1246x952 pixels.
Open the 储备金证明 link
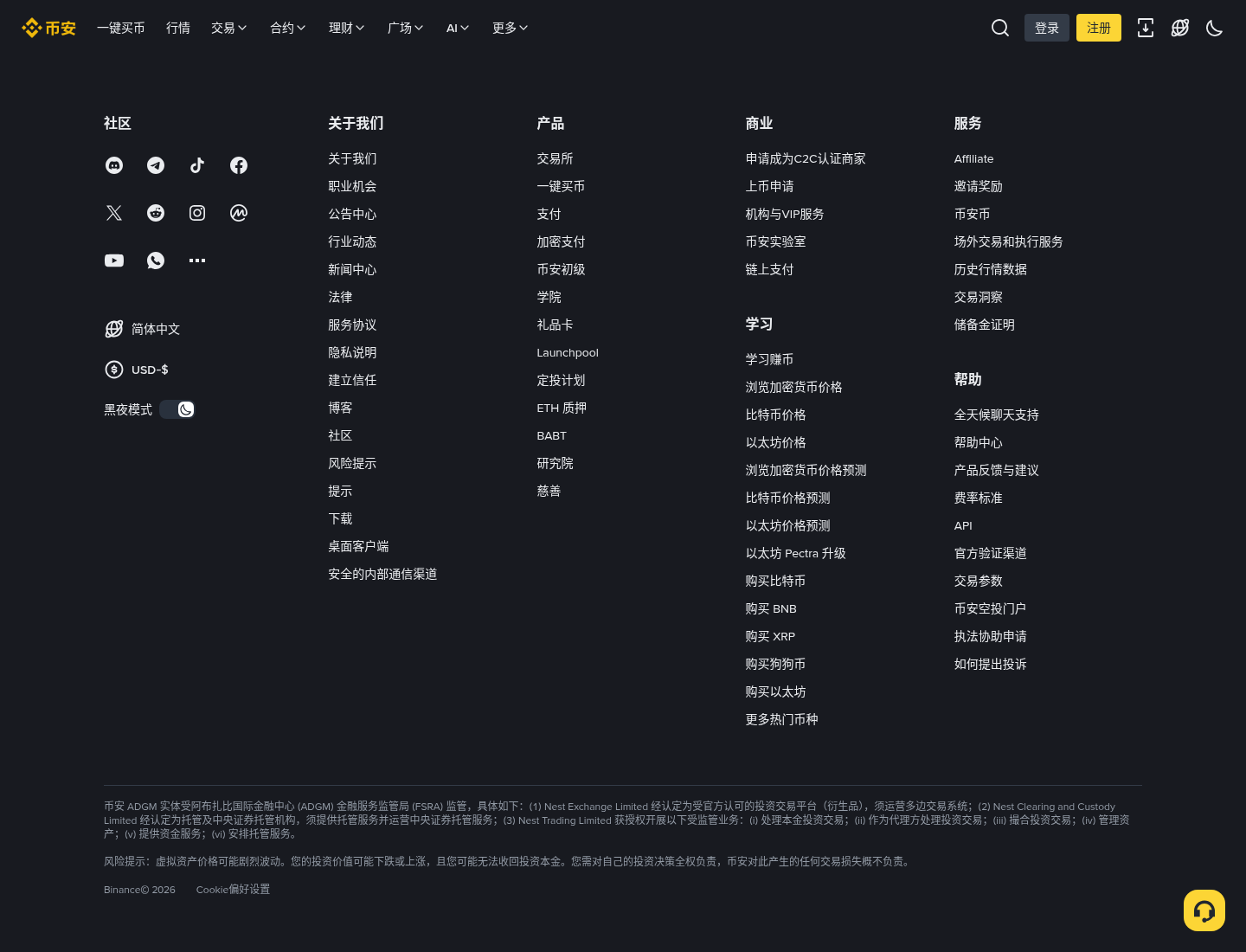tap(985, 325)
